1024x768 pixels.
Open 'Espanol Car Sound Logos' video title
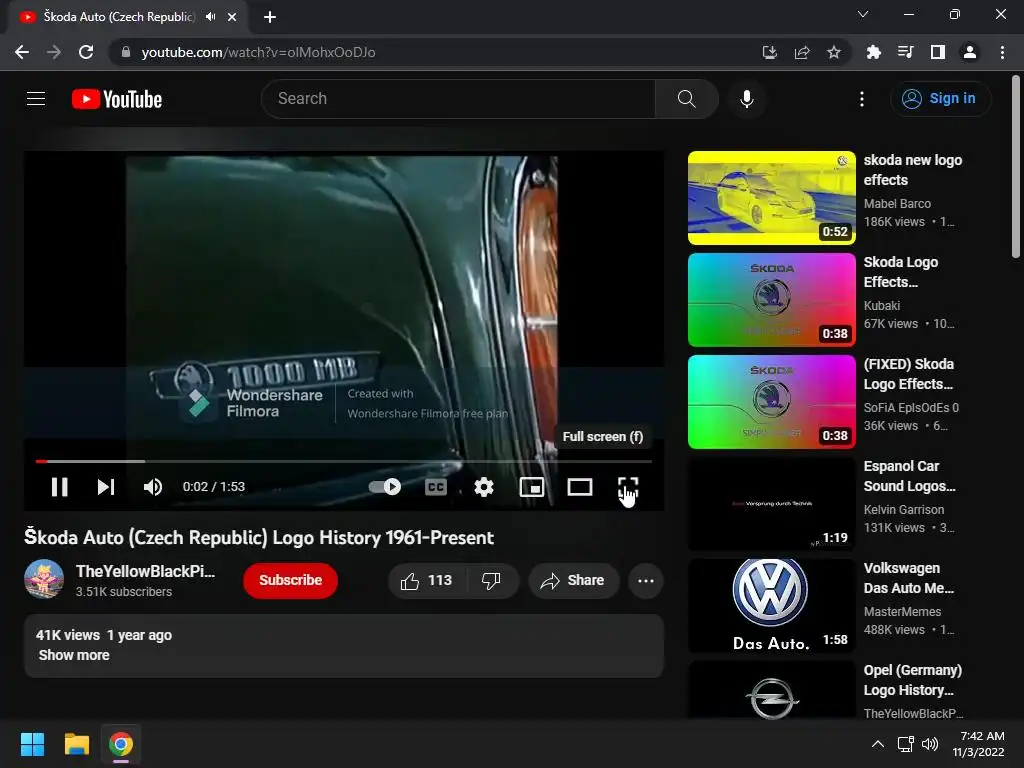point(909,476)
